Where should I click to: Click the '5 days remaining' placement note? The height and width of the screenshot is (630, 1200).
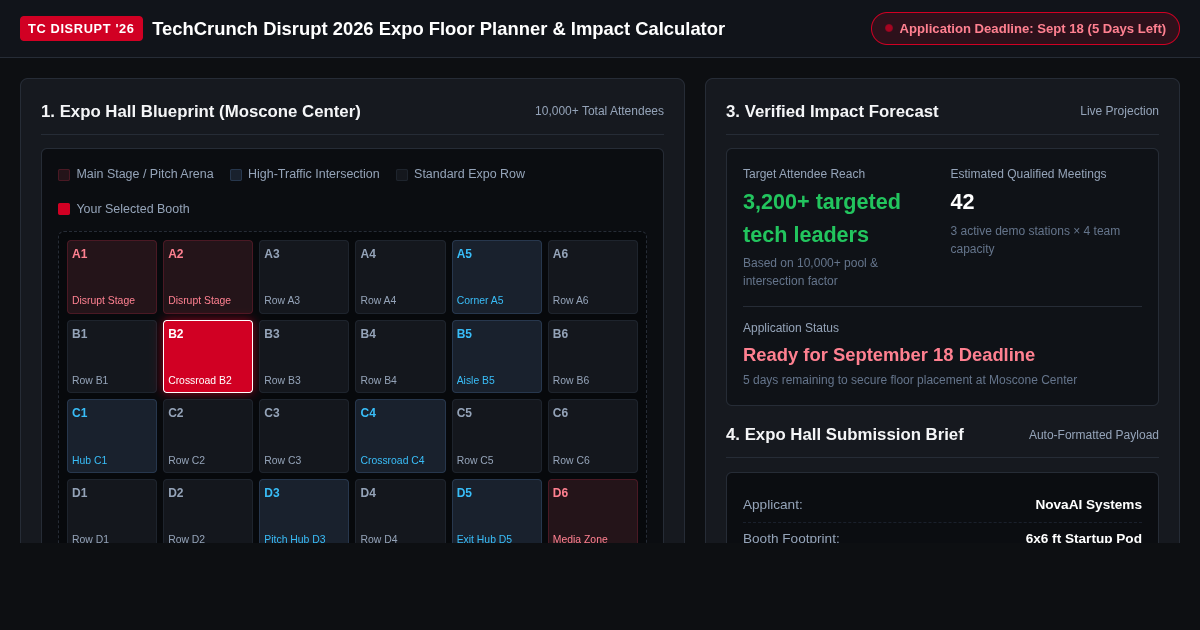pyautogui.click(x=910, y=380)
